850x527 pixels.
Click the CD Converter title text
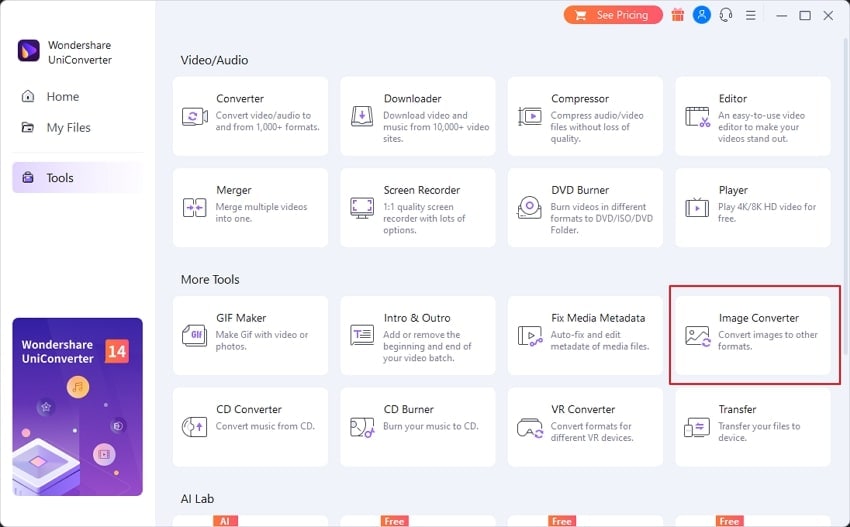tap(249, 409)
